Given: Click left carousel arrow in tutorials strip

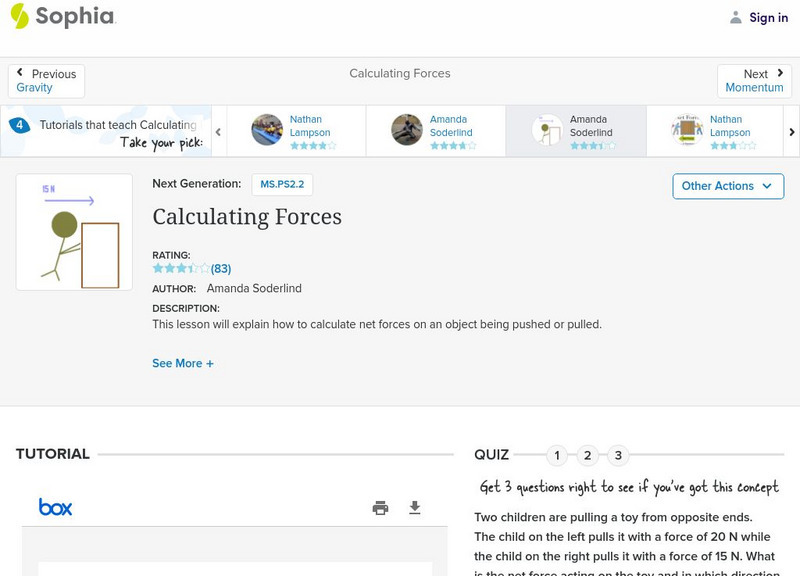Looking at the screenshot, I should 218,132.
